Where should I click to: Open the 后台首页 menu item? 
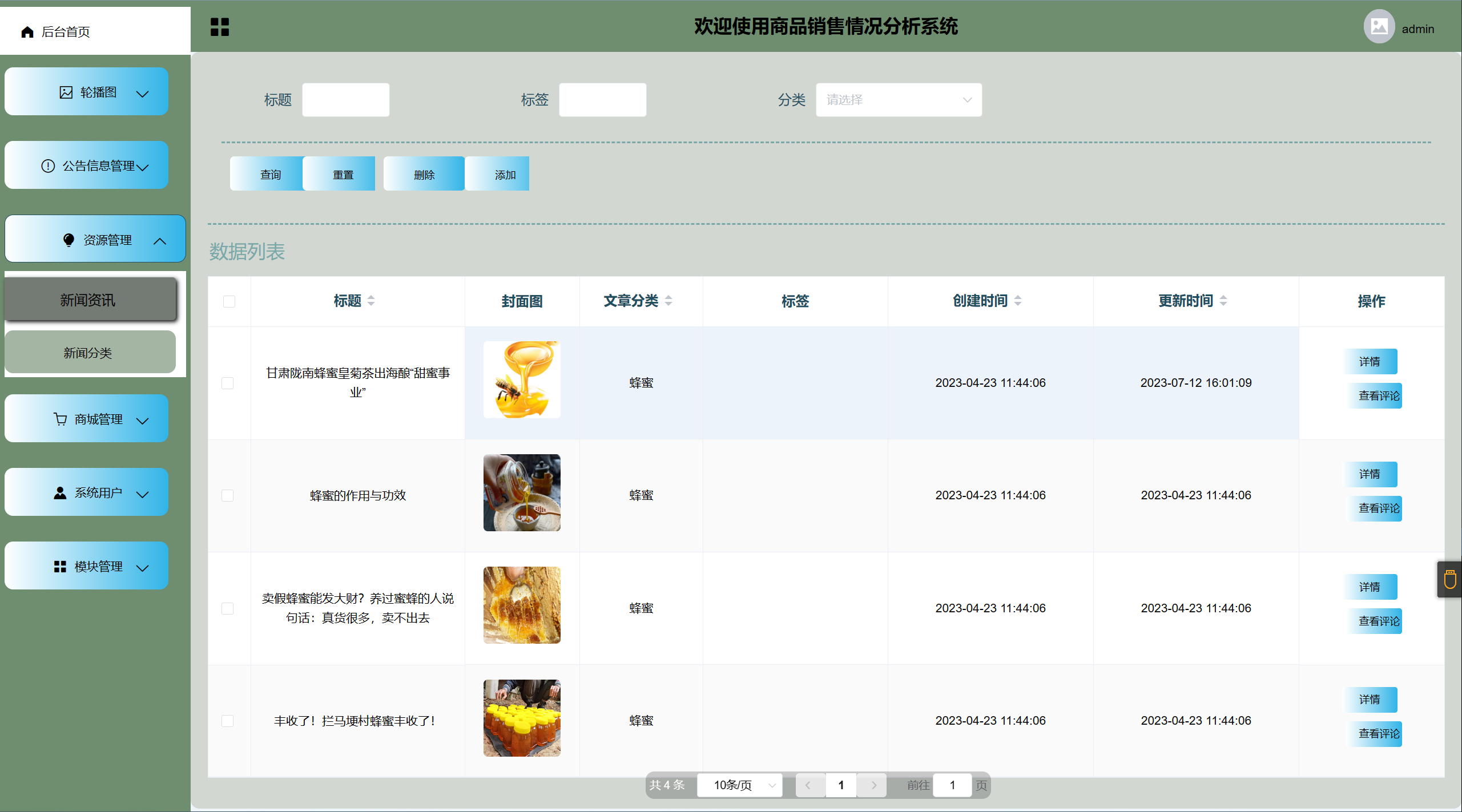[95, 31]
